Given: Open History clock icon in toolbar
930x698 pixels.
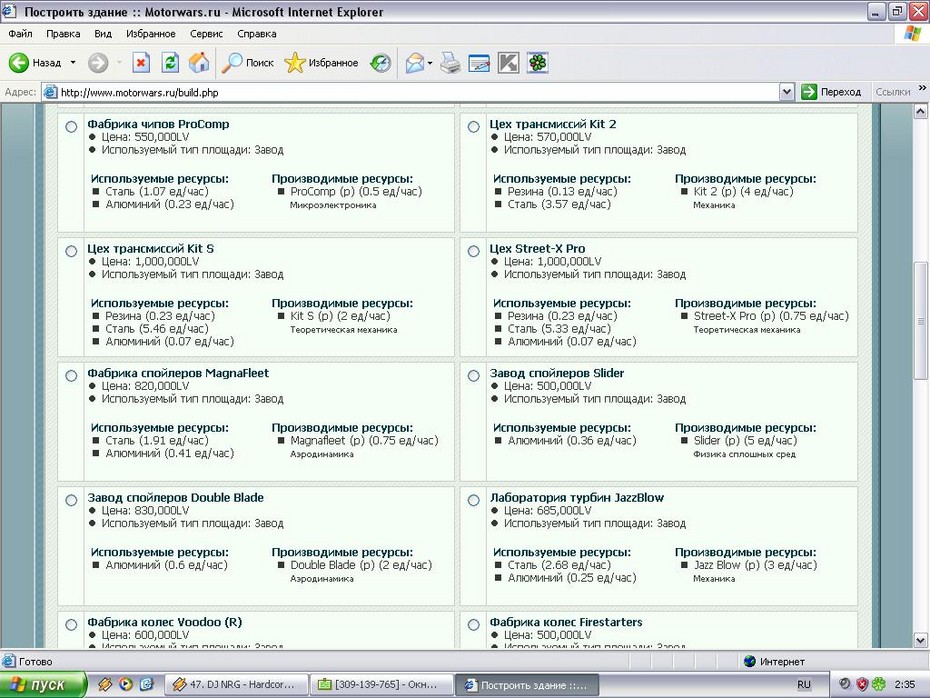Looking at the screenshot, I should (380, 62).
